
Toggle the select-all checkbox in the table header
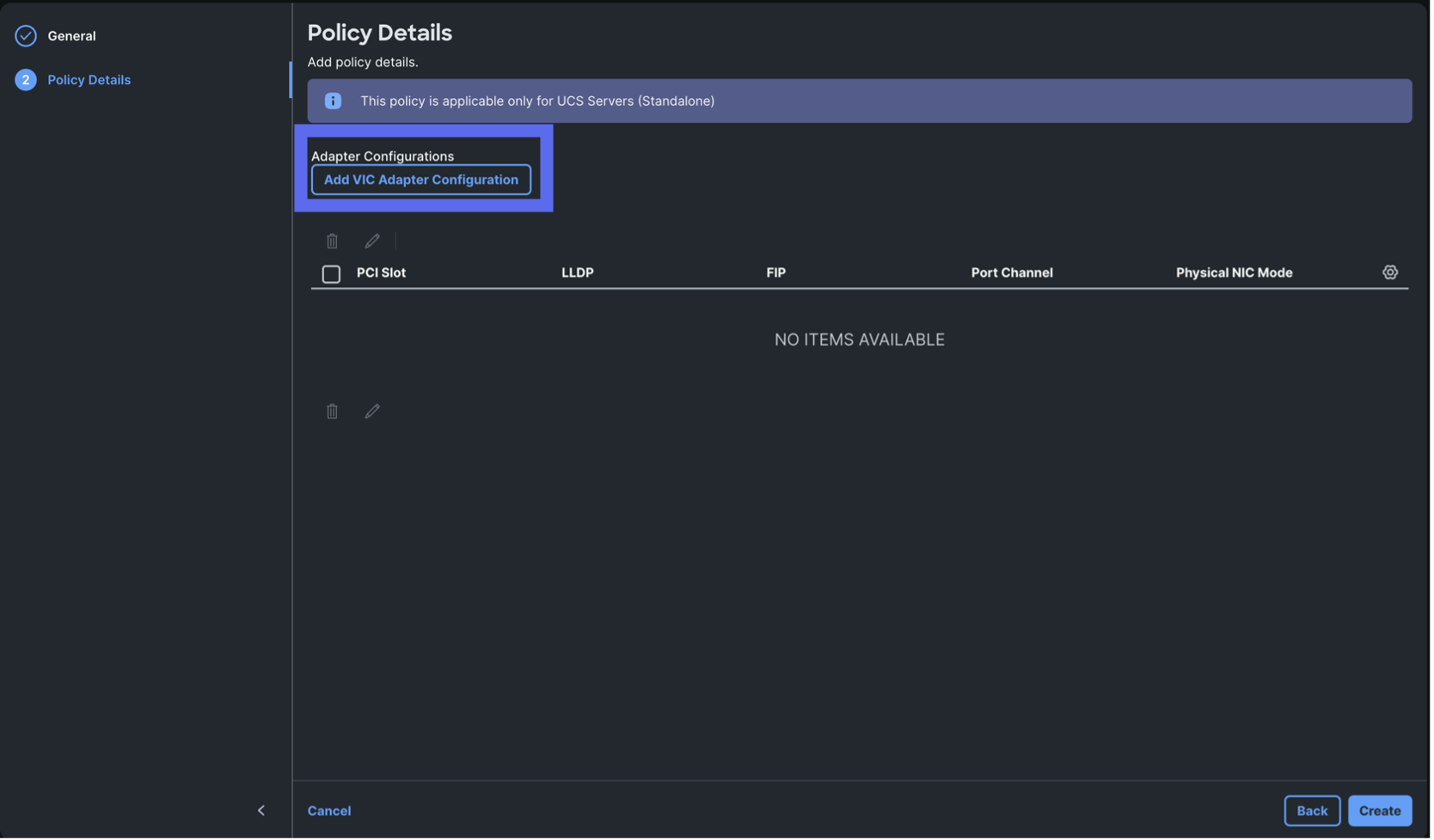click(331, 273)
